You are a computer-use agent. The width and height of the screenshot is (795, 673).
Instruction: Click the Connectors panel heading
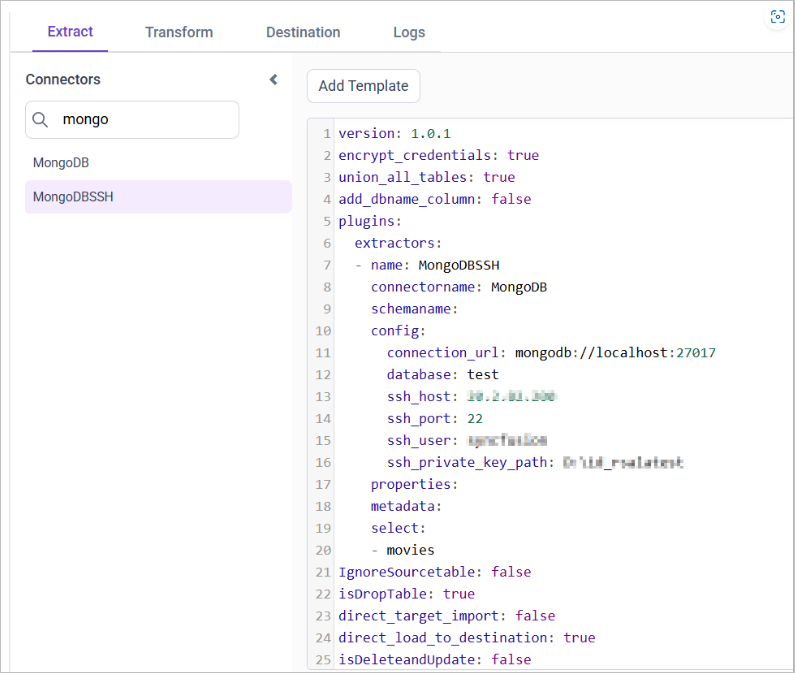coord(63,80)
